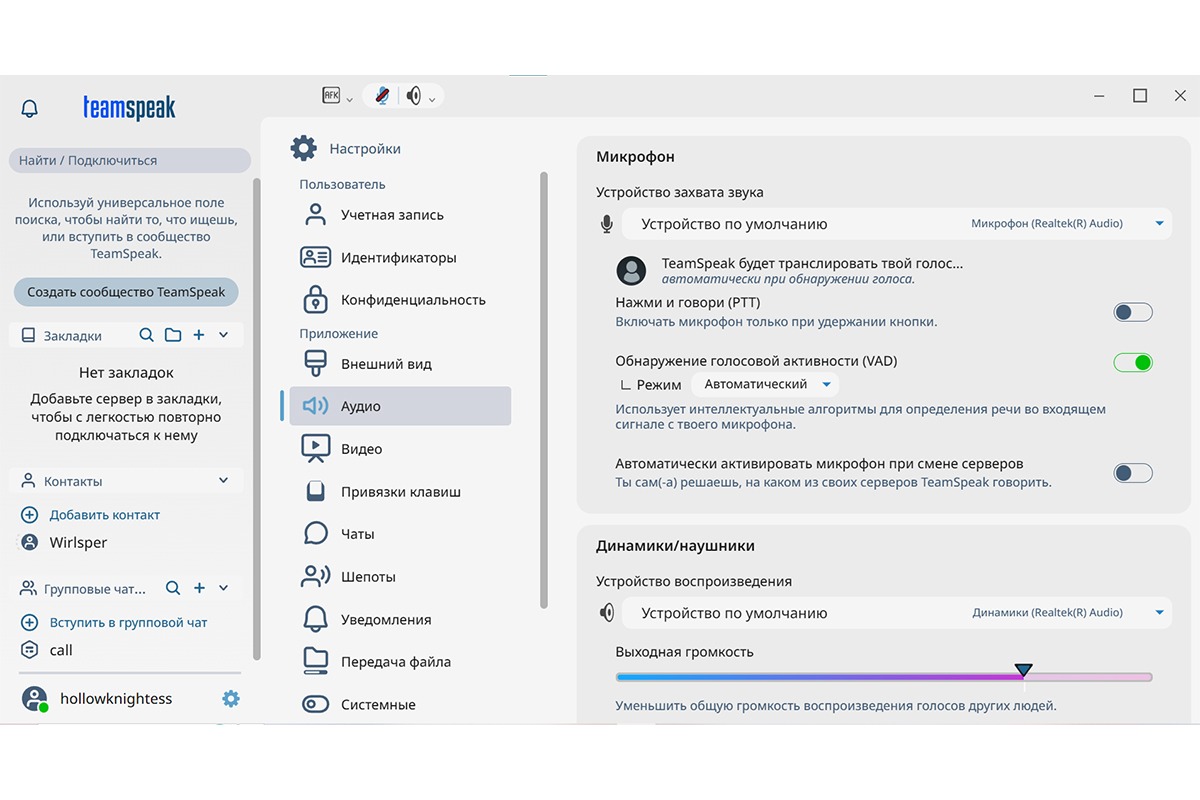This screenshot has height=800, width=1200.
Task: Open the Видео settings section
Action: coord(362,448)
